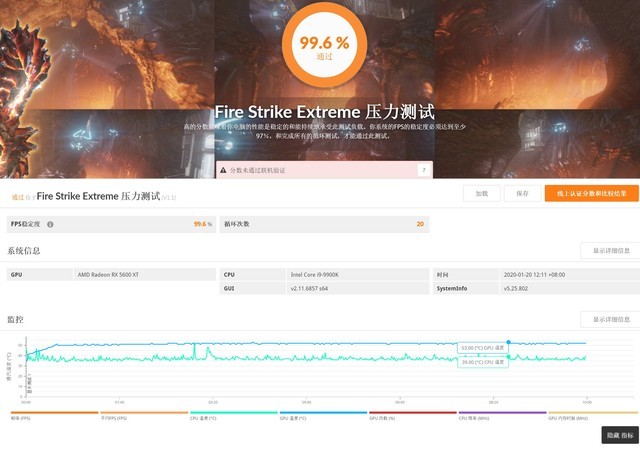Toggle the GPU 负载 (%) legend series
Image resolution: width=640 pixels, height=457 pixels.
coord(413,416)
